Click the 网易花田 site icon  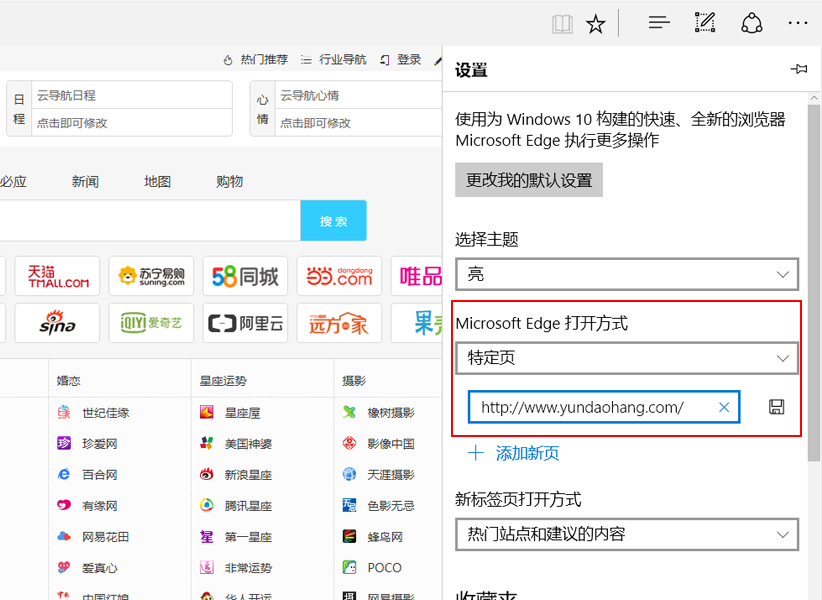[x=64, y=536]
